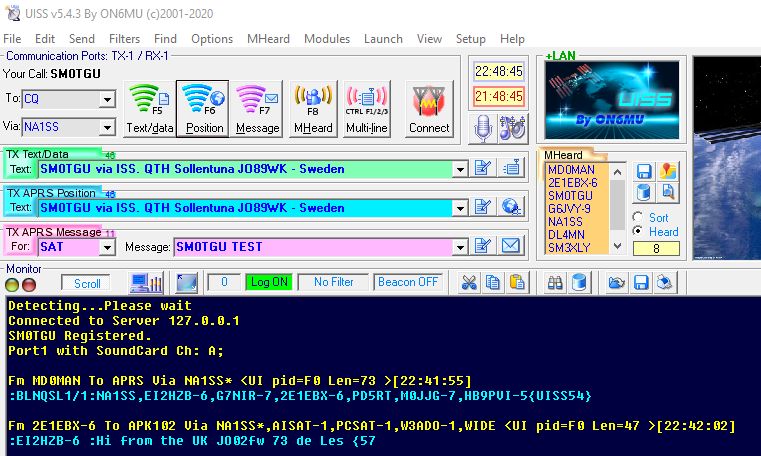Open a monitor log file with folder icon
The image size is (761, 456).
617,283
